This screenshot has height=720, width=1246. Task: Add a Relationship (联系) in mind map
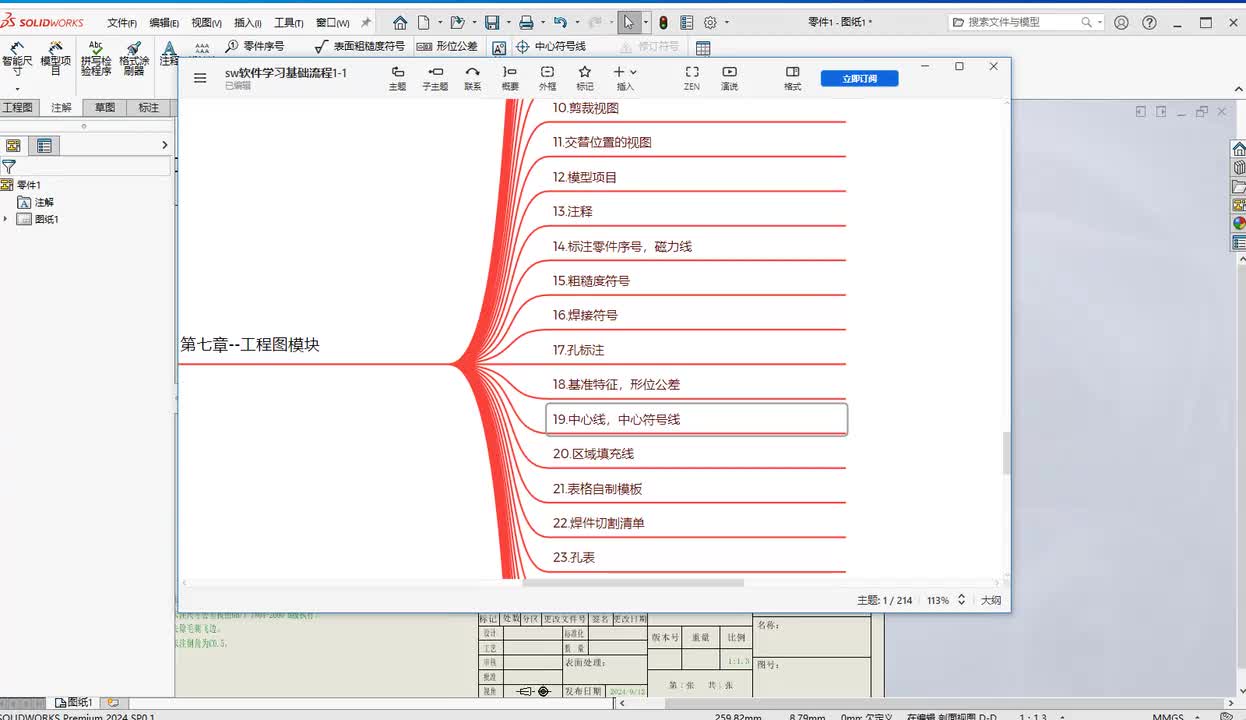point(472,78)
